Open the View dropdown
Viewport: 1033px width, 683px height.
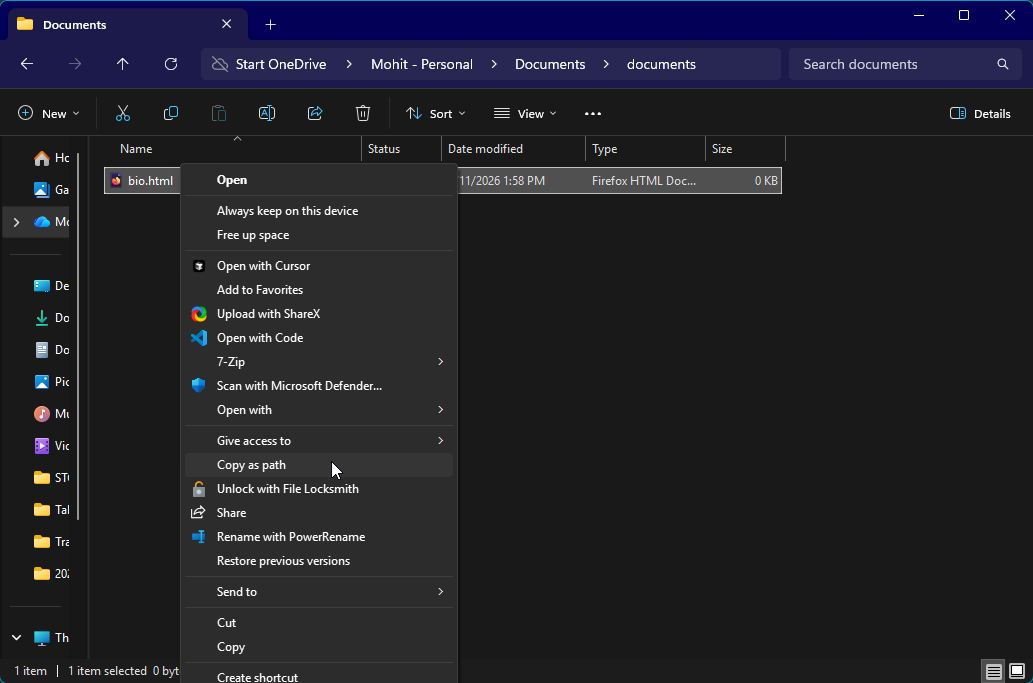(x=525, y=113)
